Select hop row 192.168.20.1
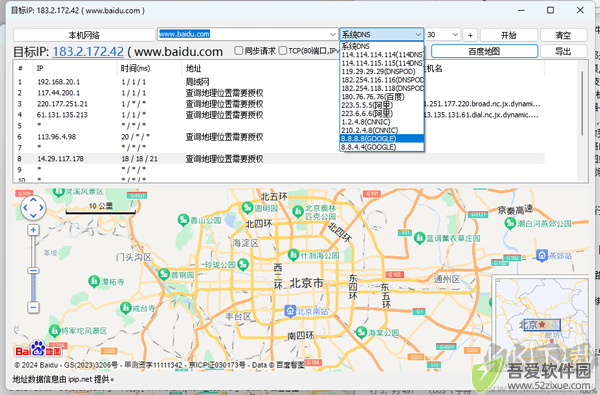 [x=279, y=82]
